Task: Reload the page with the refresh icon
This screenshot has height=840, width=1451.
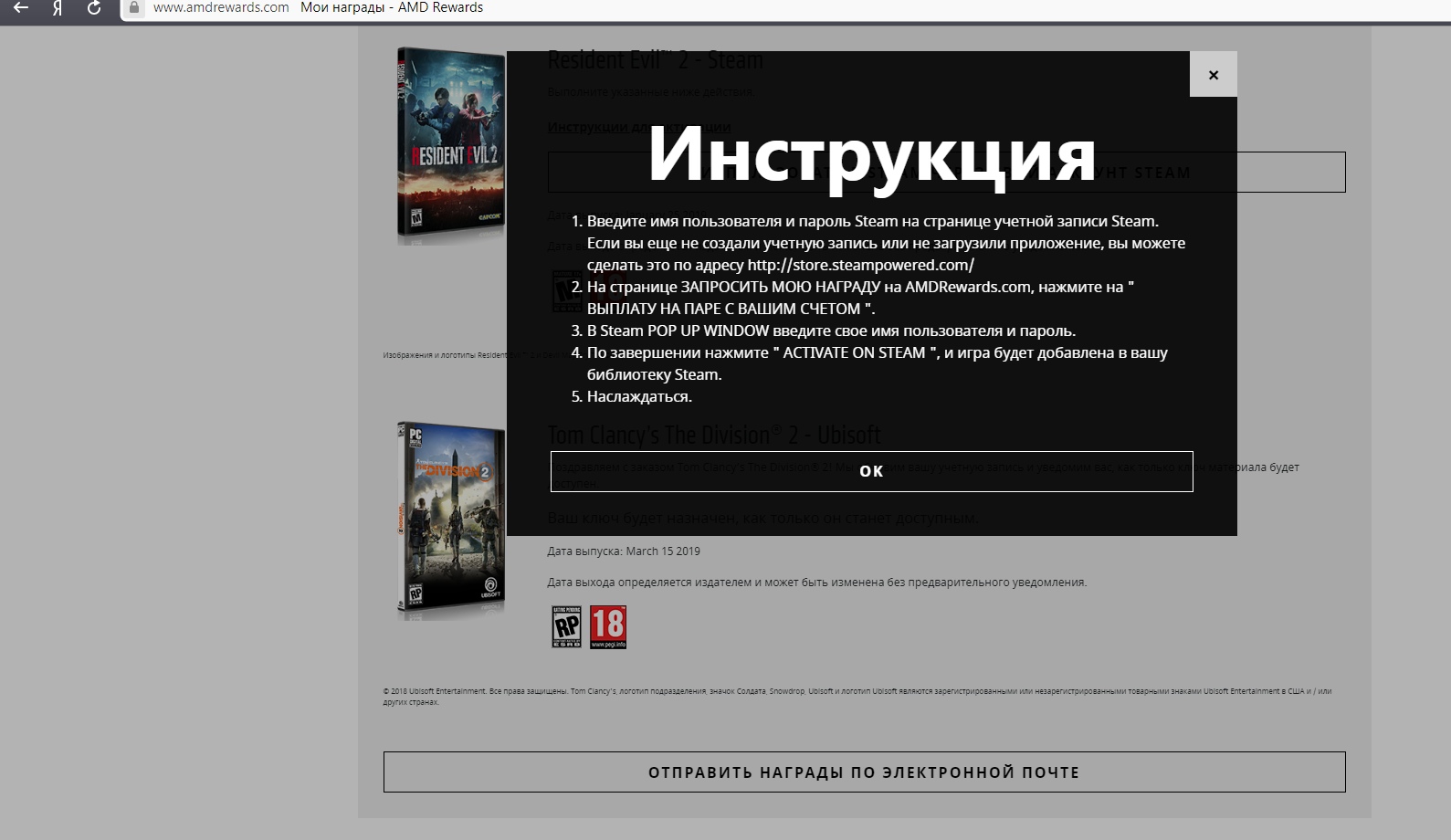Action: 94,8
